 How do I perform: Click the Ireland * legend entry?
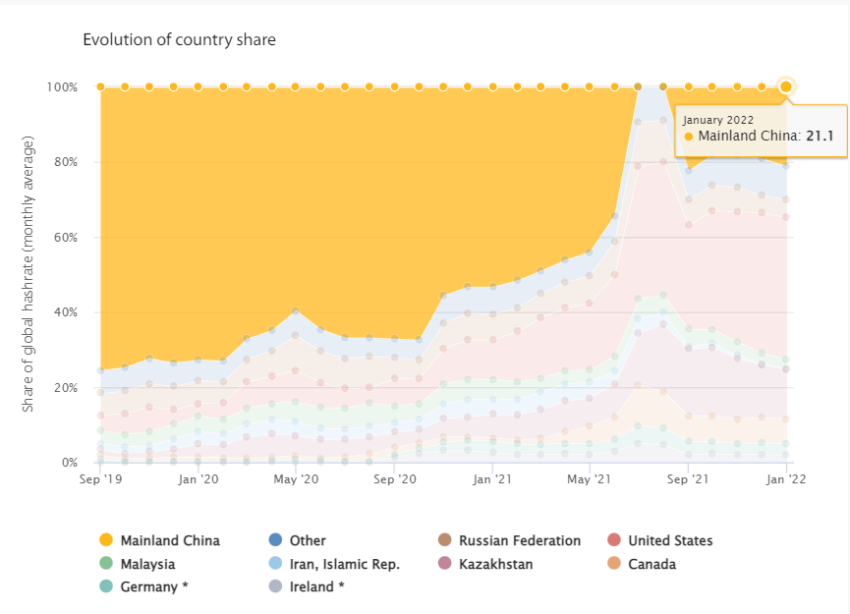[x=307, y=586]
